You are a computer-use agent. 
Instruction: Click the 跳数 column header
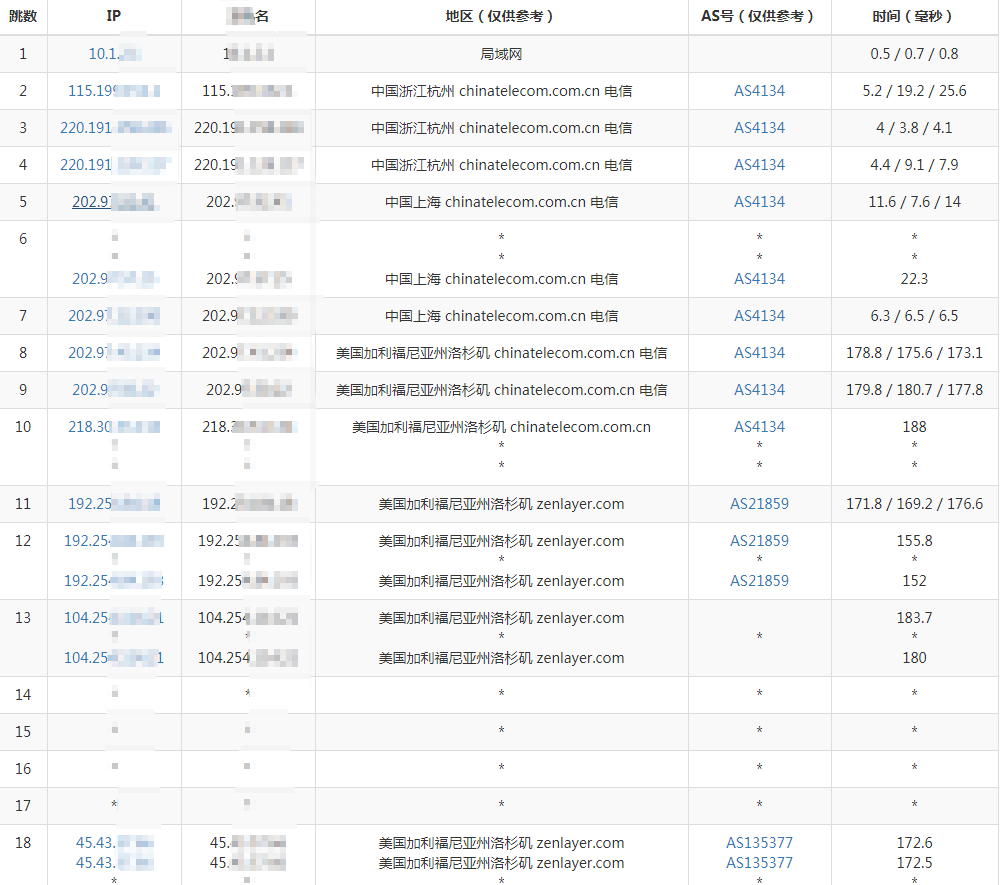[23, 16]
